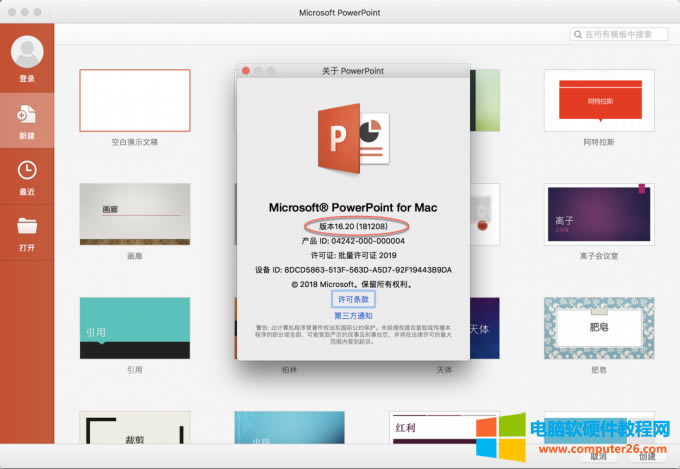Choose the 引用 teal template
The image size is (680, 469).
point(134,328)
